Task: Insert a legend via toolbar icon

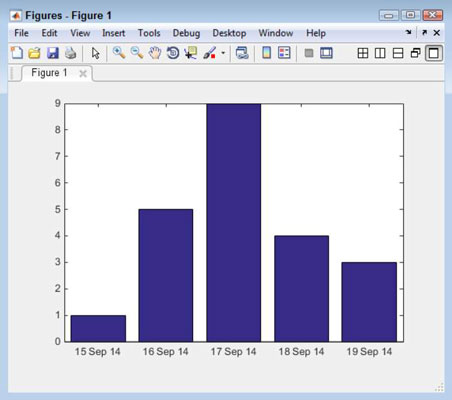Action: point(284,53)
